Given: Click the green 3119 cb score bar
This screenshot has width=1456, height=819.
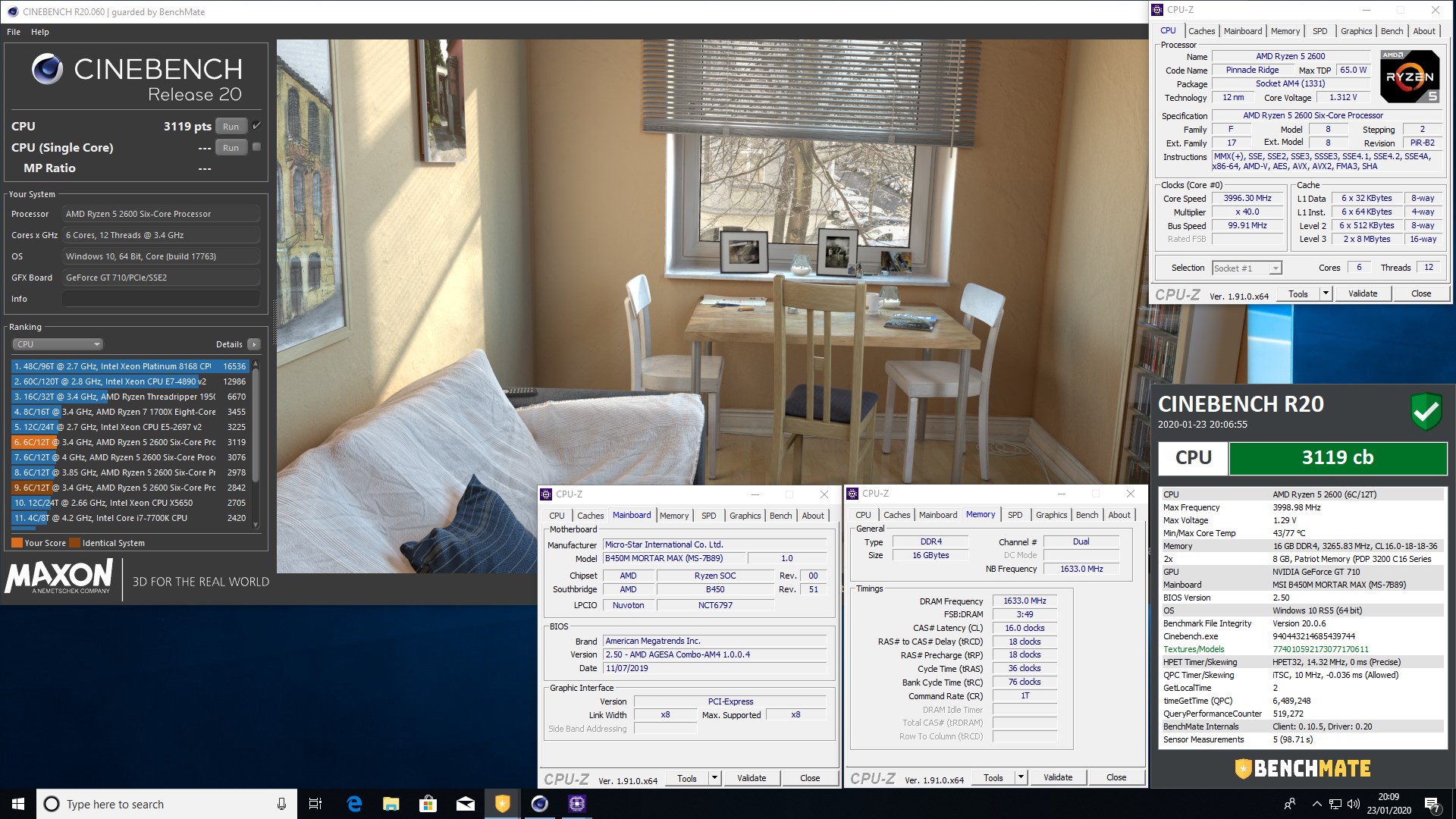Looking at the screenshot, I should (x=1338, y=457).
